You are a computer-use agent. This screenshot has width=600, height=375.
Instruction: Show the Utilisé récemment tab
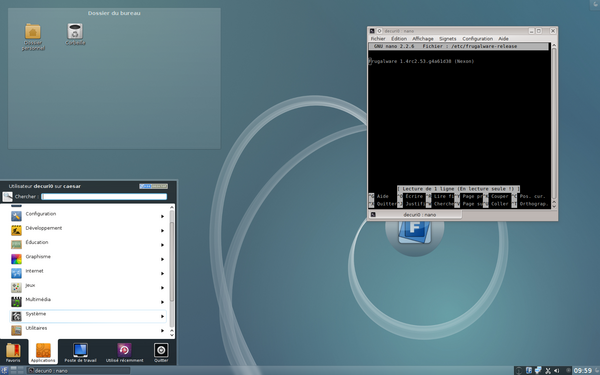(x=124, y=352)
